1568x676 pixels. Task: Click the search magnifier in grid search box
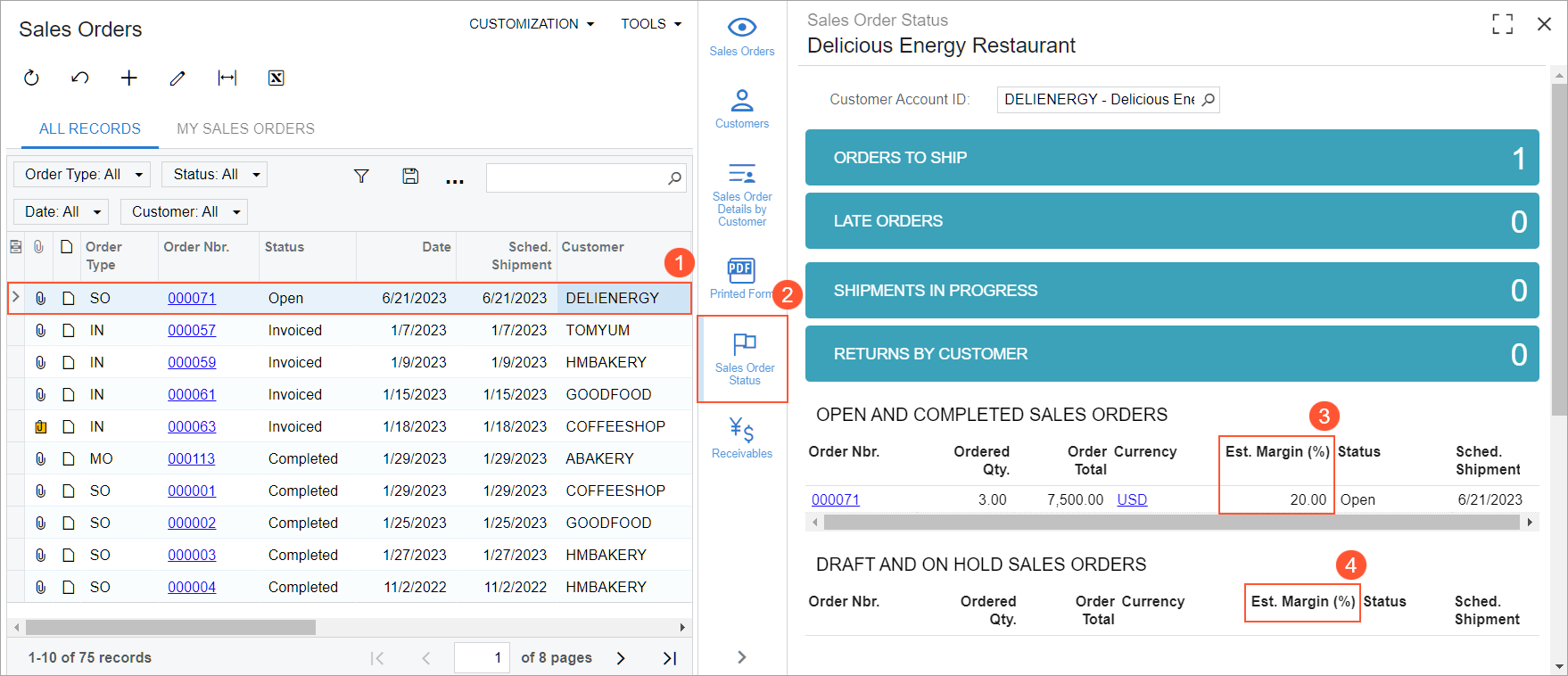675,178
